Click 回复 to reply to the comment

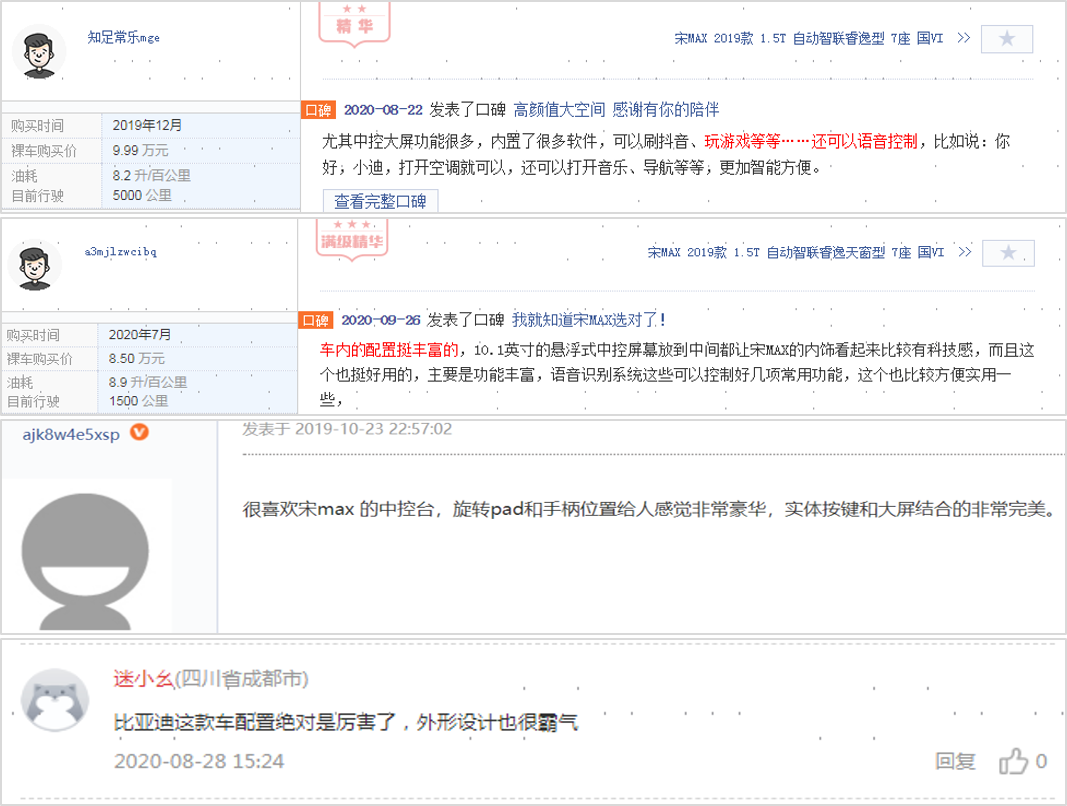click(x=954, y=761)
